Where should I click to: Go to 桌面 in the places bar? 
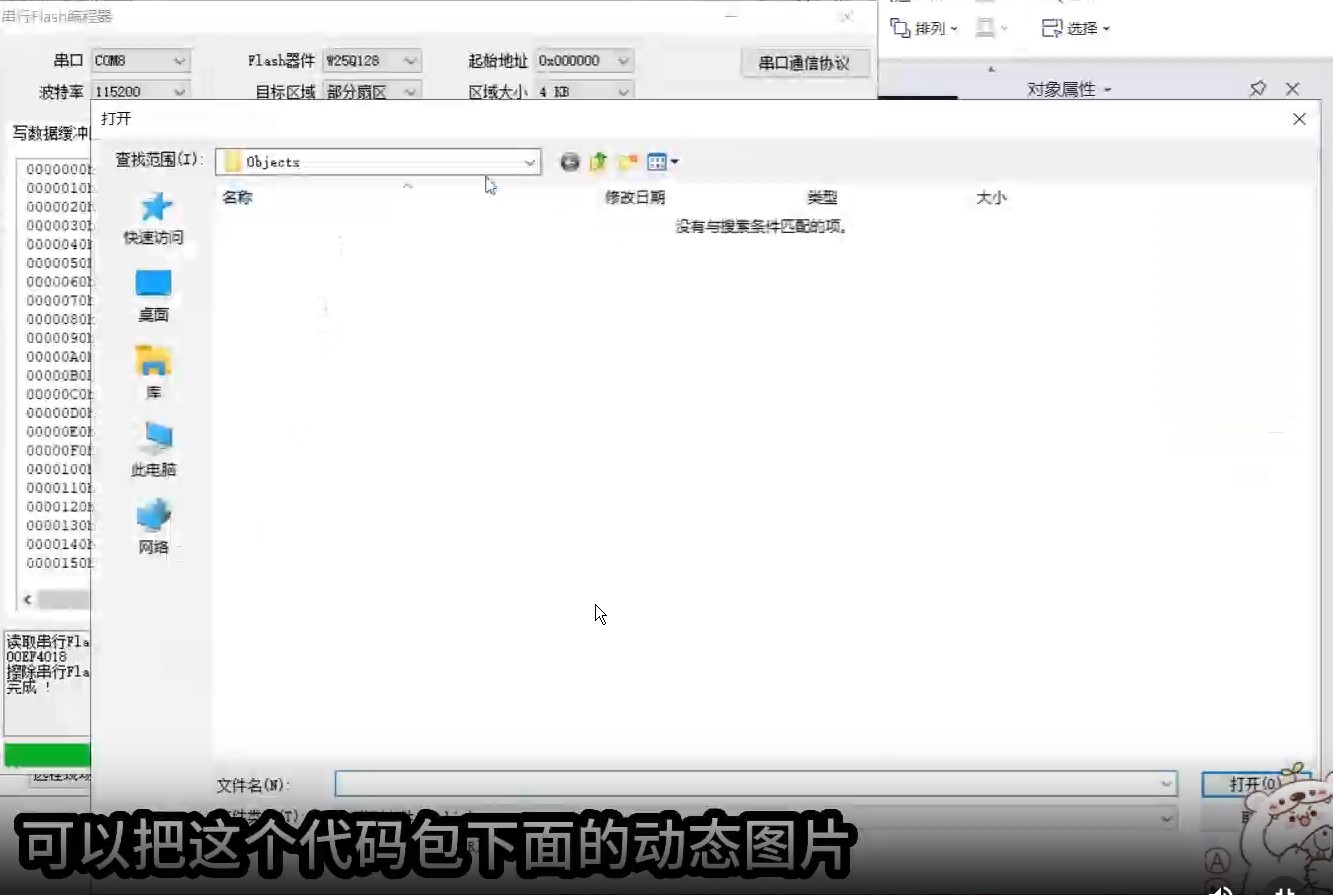click(x=153, y=295)
